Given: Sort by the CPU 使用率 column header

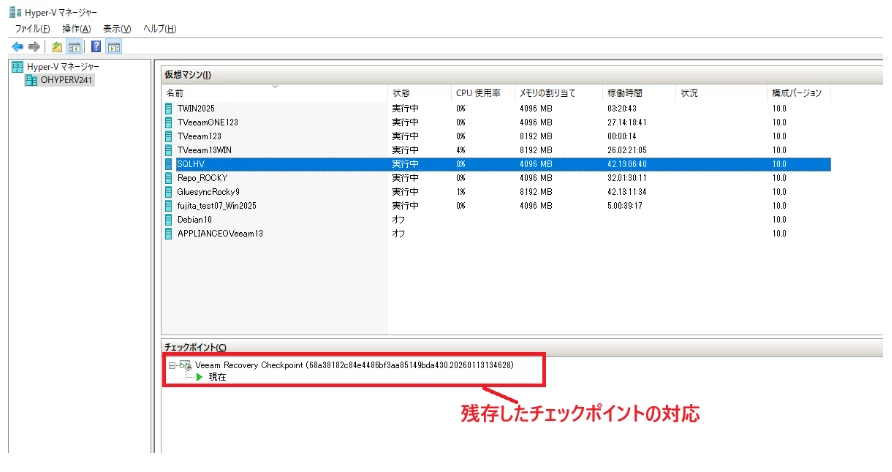Looking at the screenshot, I should pyautogui.click(x=483, y=93).
